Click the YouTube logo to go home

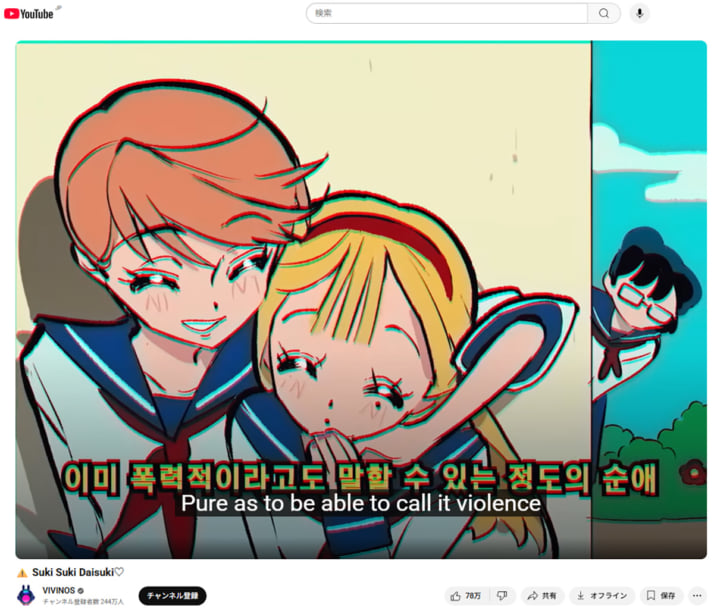31,13
